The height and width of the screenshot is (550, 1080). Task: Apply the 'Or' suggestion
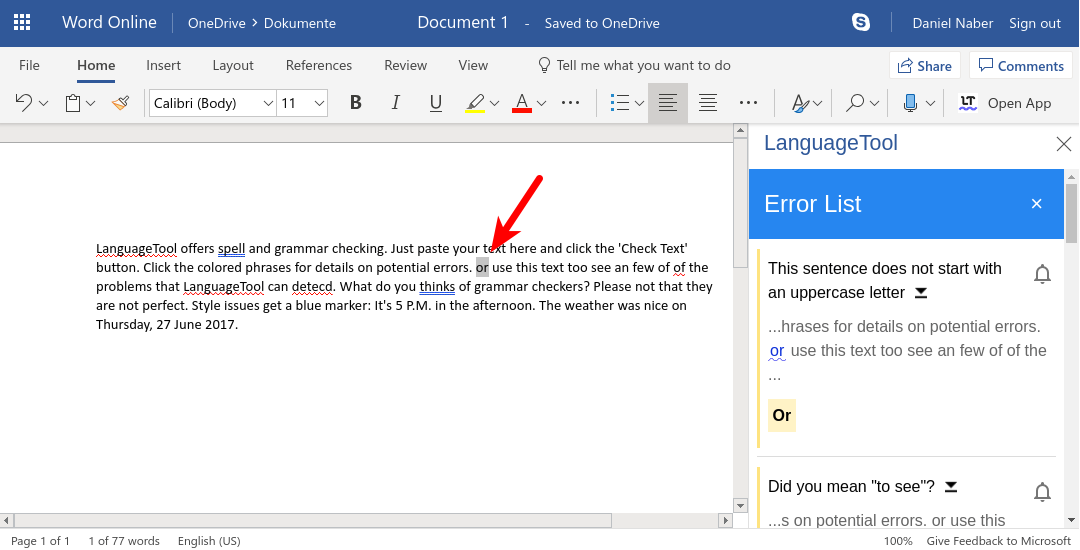pyautogui.click(x=782, y=415)
